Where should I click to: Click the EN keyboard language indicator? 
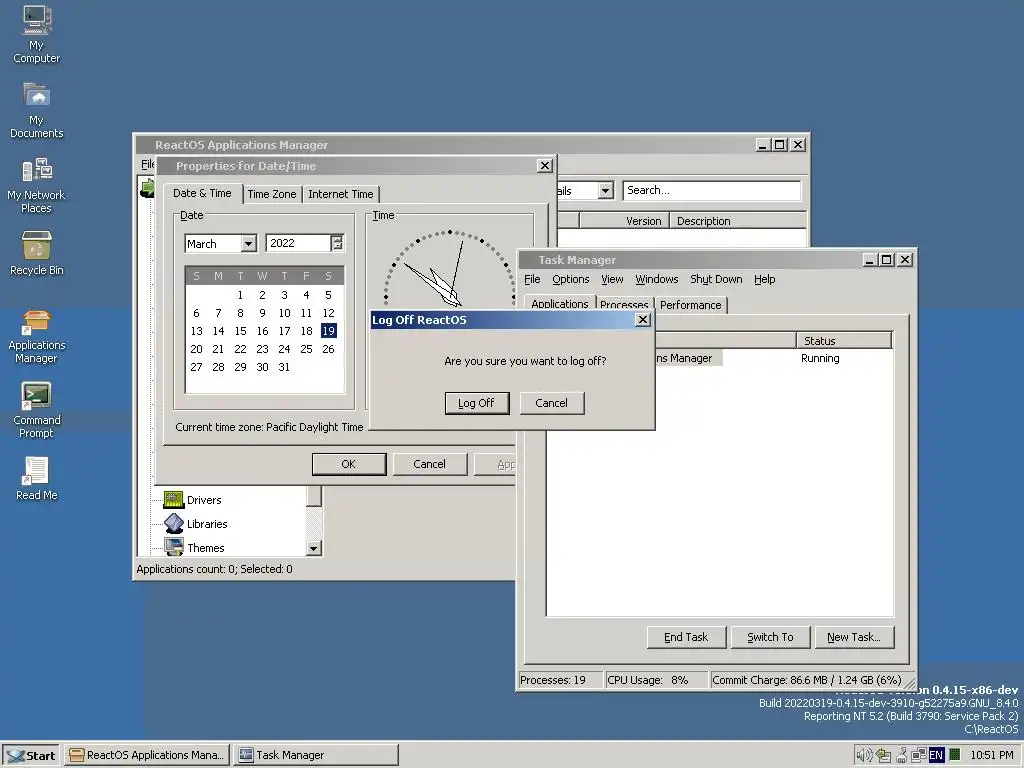[936, 755]
